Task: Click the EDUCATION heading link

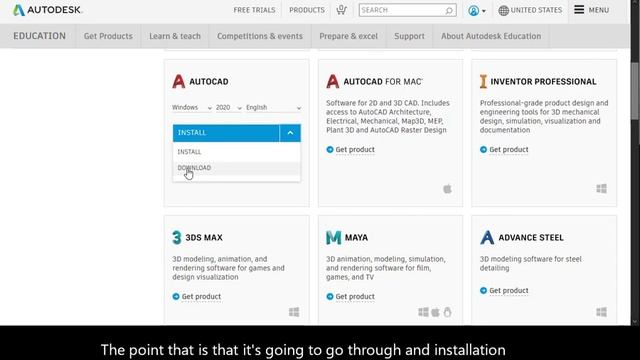Action: click(x=40, y=36)
